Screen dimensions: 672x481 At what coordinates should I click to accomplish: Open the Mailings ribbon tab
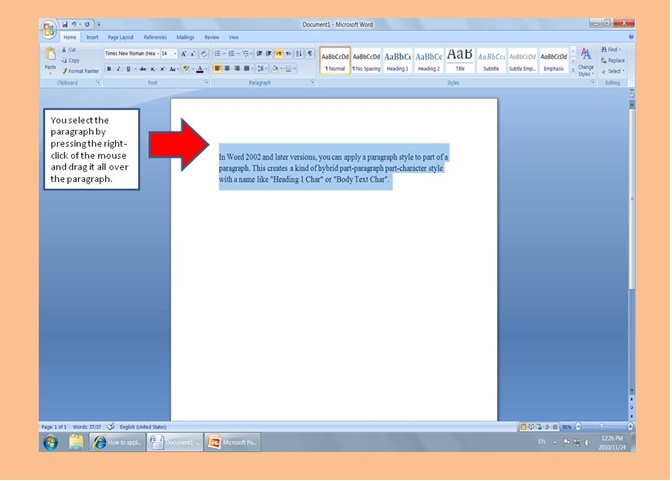pyautogui.click(x=185, y=37)
